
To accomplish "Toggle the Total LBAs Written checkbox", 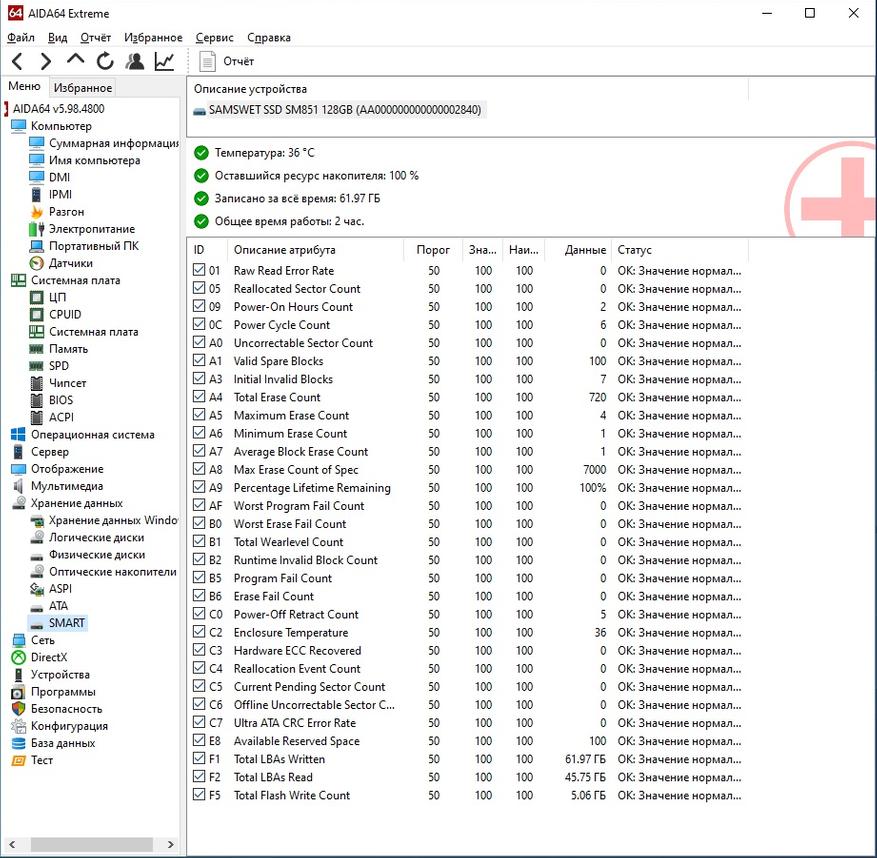I will [199, 758].
